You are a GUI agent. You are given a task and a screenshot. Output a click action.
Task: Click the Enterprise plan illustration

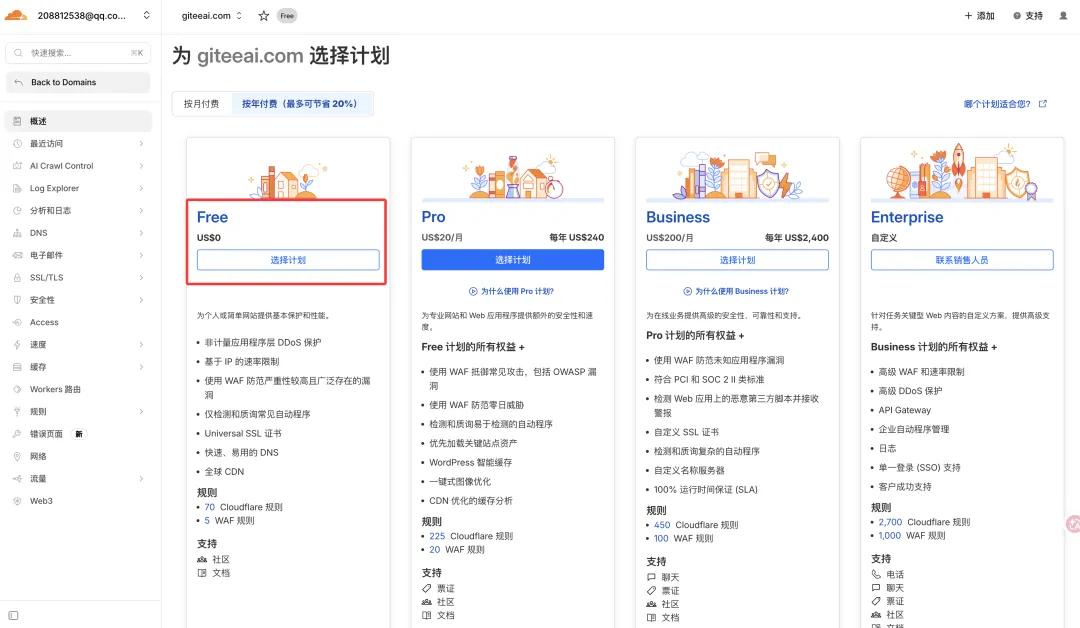(x=962, y=172)
